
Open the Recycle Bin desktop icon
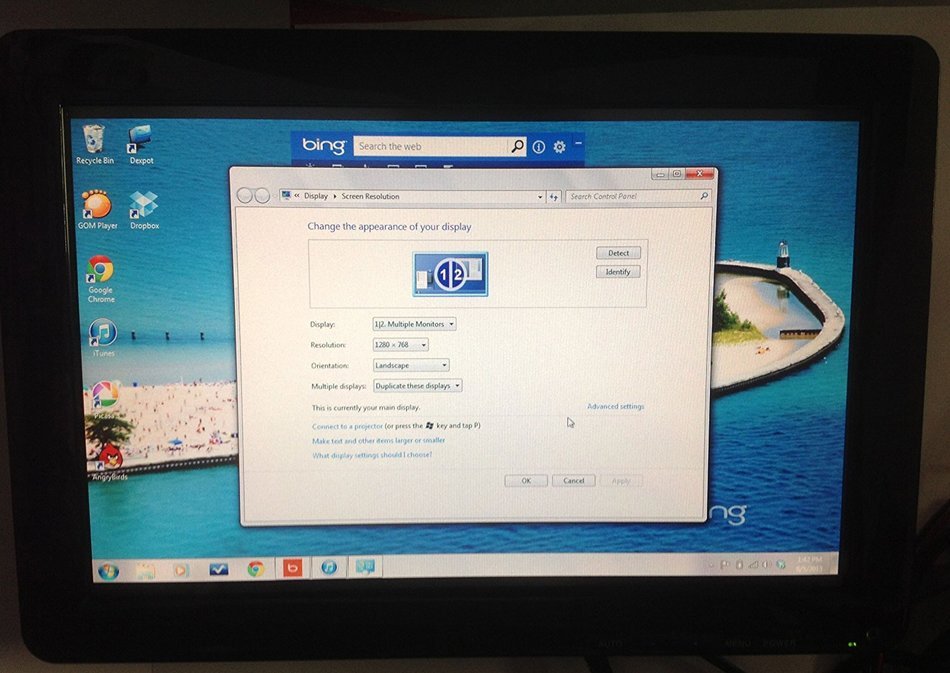click(94, 144)
